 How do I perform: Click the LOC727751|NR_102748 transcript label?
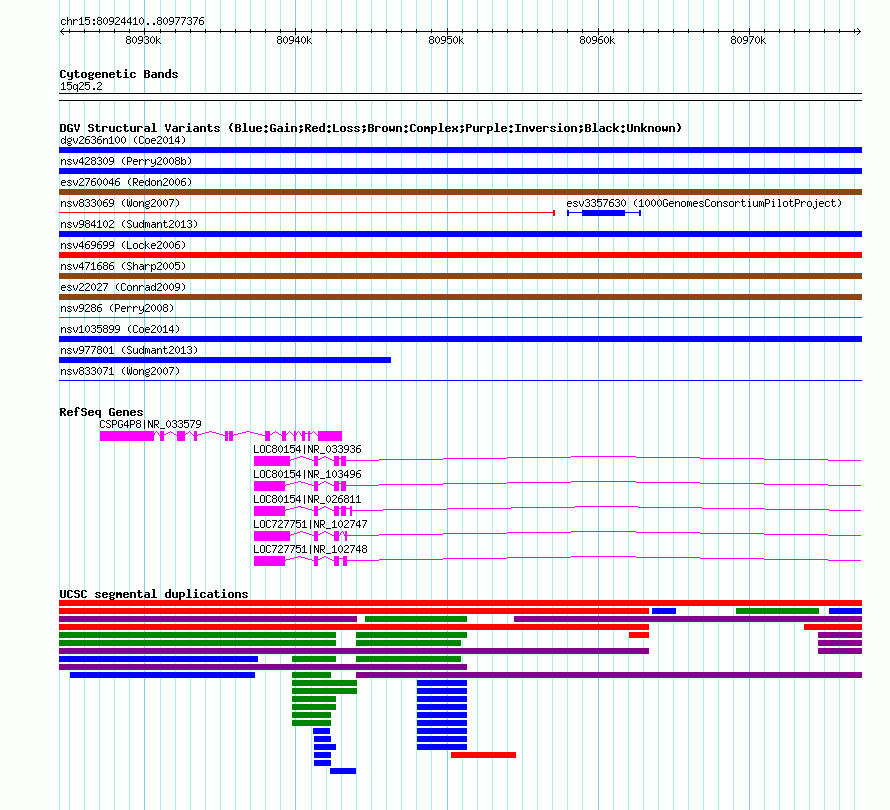point(310,549)
